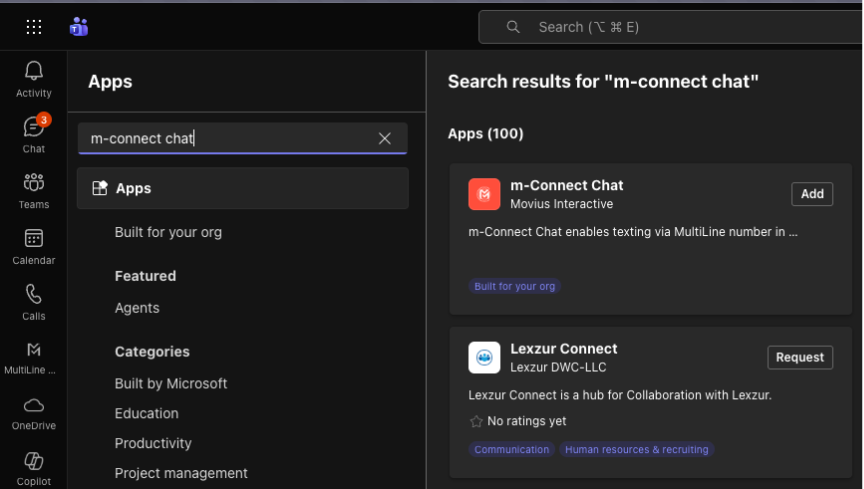Open the m-Connect Chat title

(x=566, y=185)
